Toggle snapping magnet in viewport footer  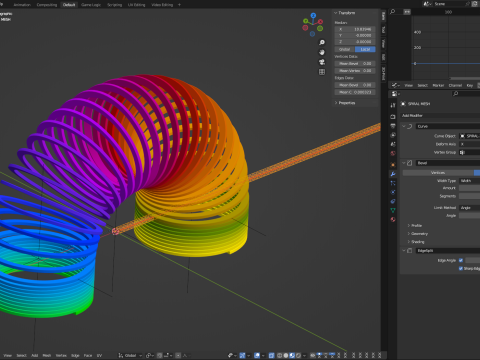click(161, 355)
